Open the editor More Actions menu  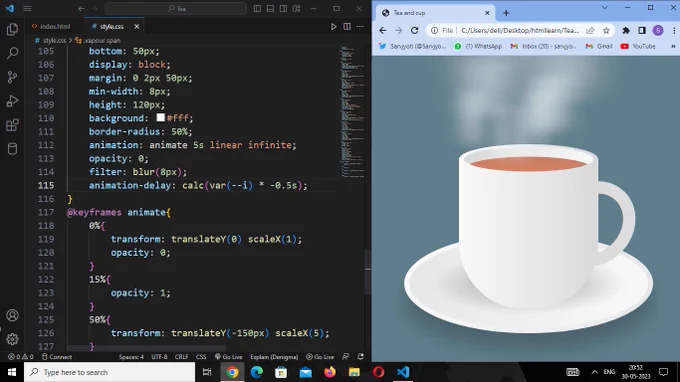click(360, 26)
